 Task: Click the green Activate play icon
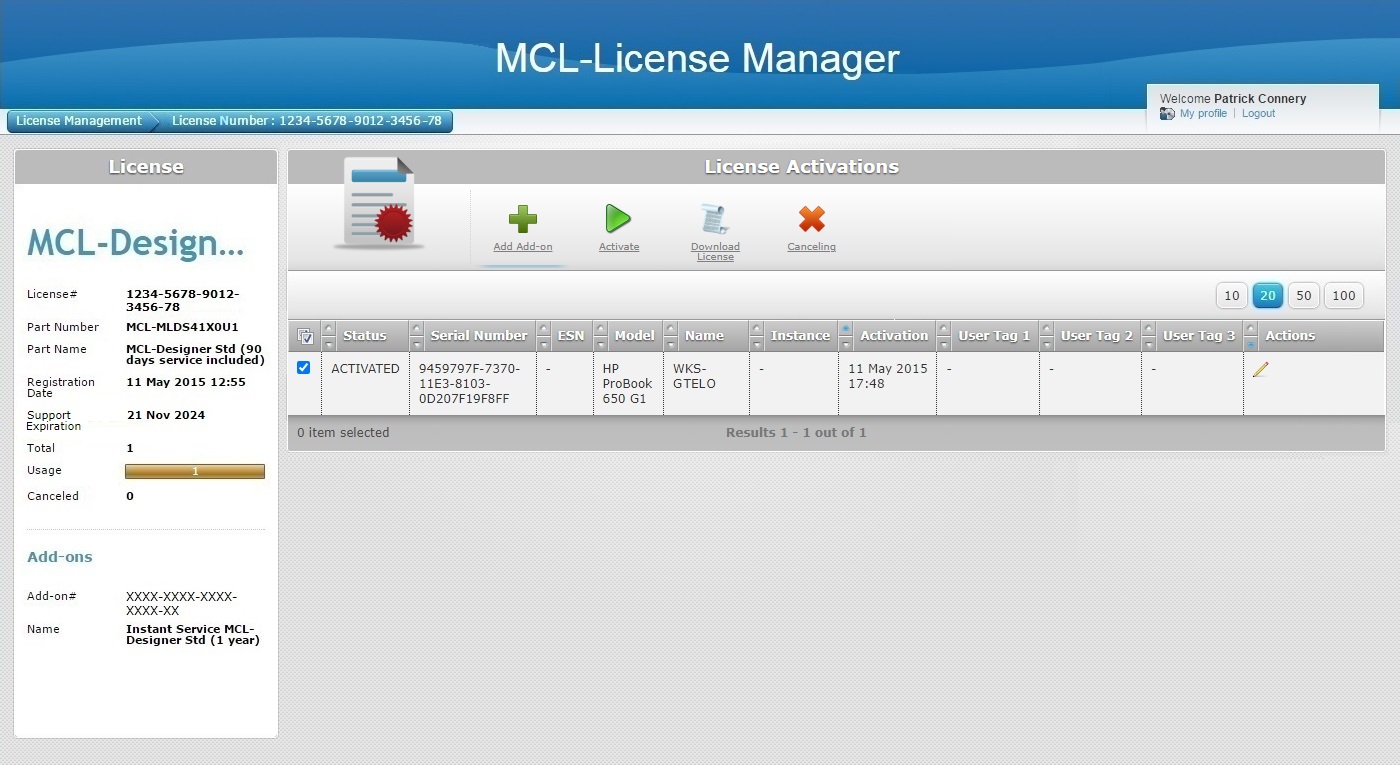[x=618, y=219]
